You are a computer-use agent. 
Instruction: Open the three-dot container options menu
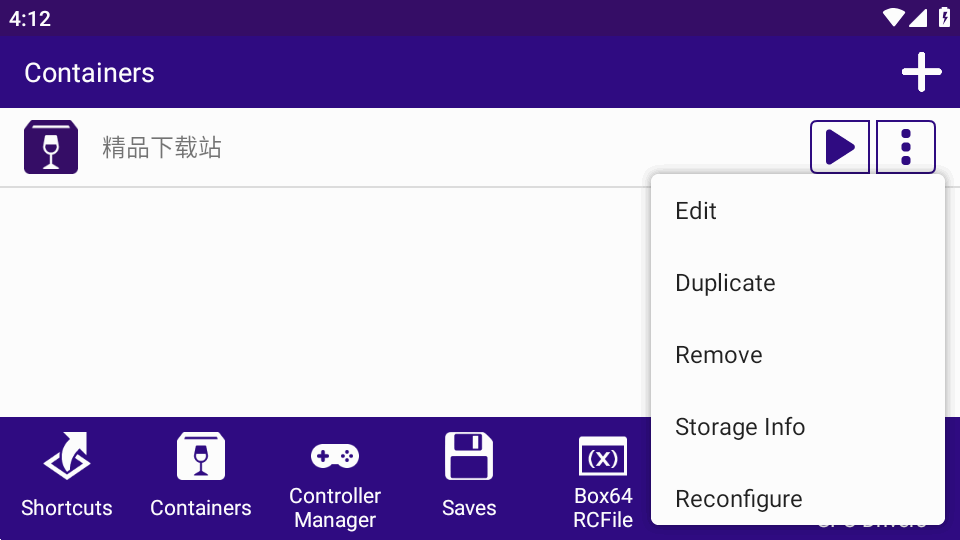905,147
